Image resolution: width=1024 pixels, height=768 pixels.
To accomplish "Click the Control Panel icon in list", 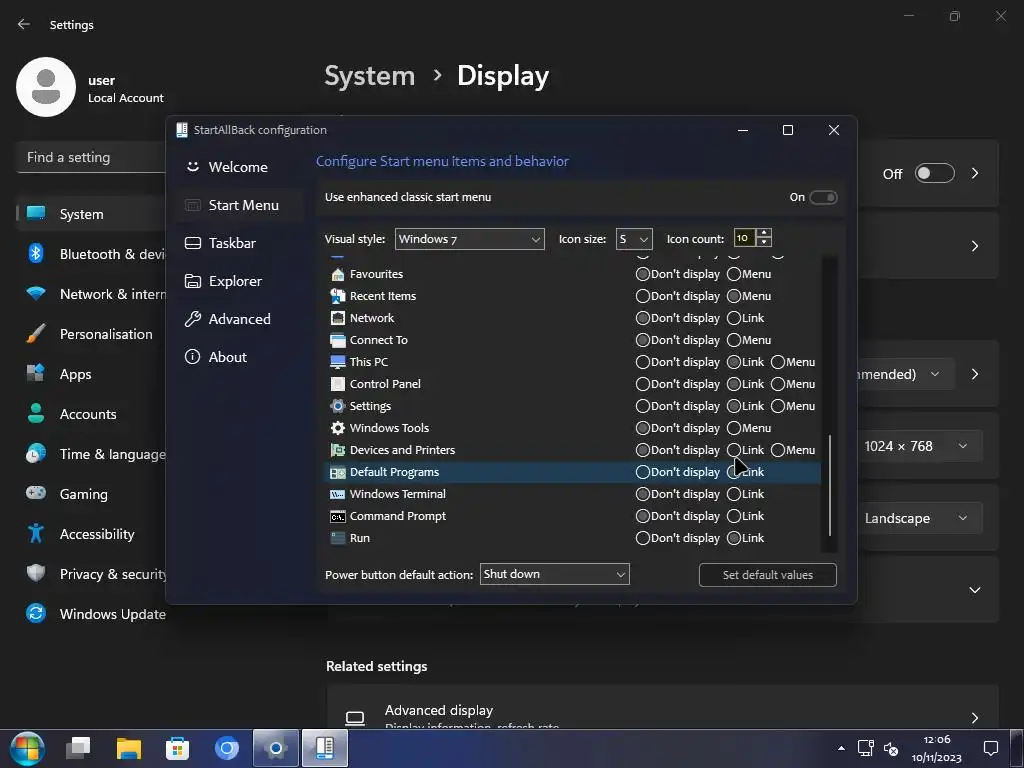I will click(338, 384).
